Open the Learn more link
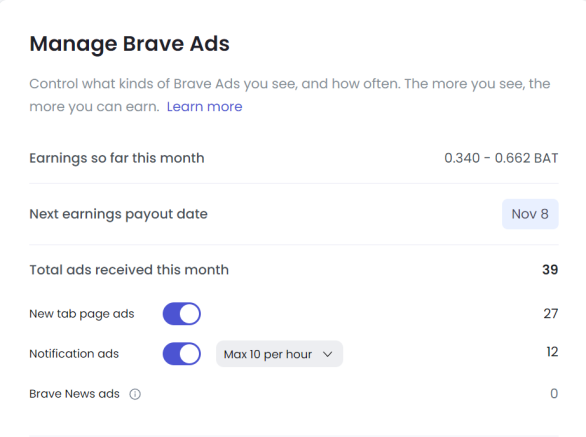Viewport: 586px width, 437px height. click(204, 107)
